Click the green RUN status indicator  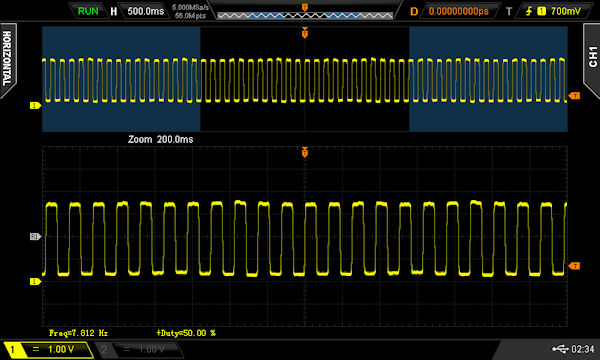88,11
